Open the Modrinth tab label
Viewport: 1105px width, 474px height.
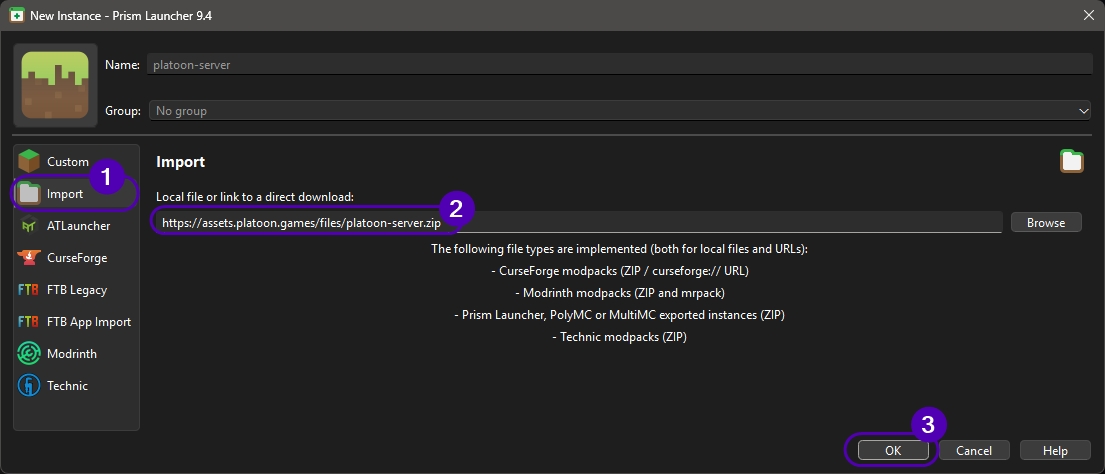[72, 354]
